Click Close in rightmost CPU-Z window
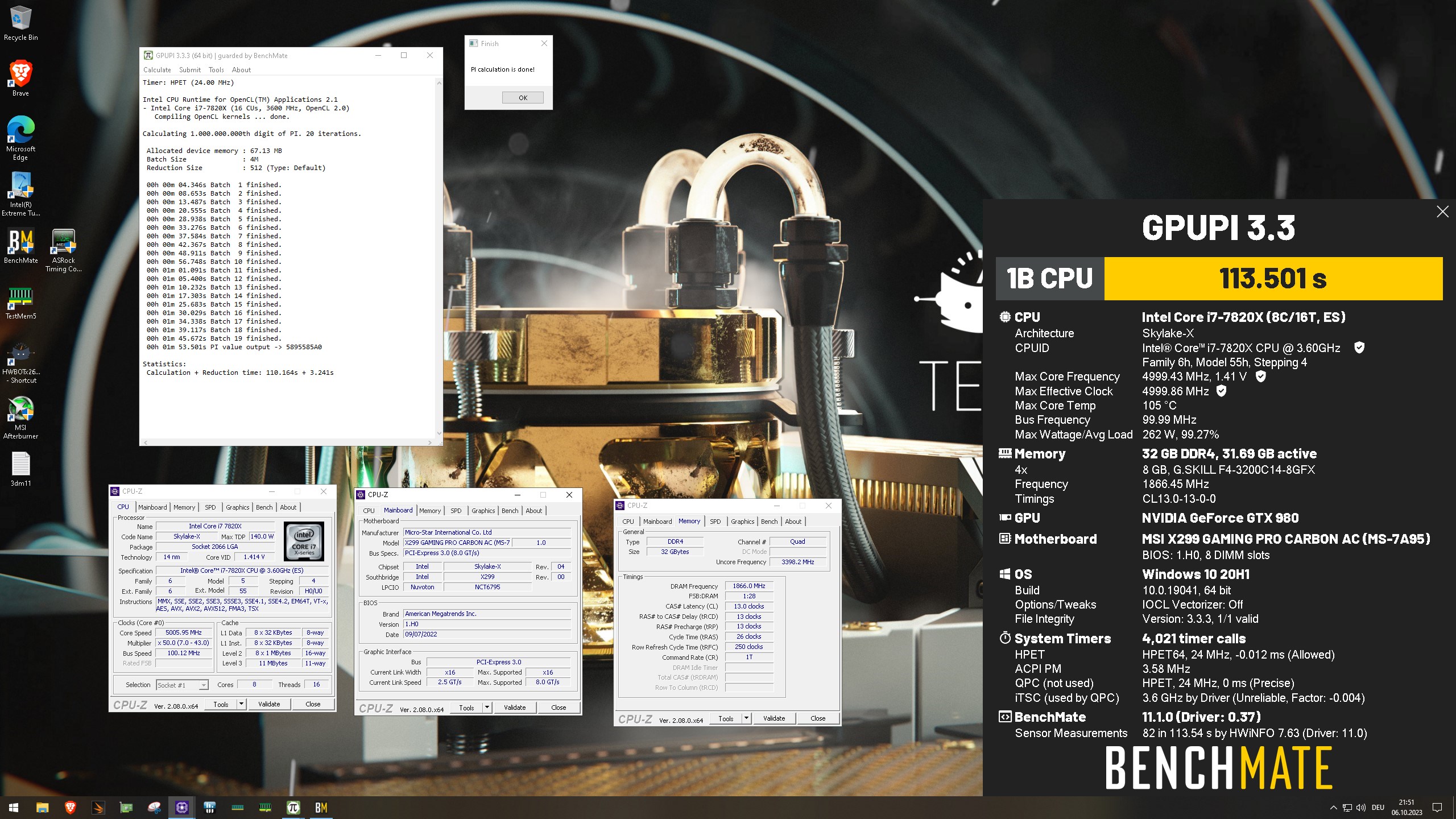 point(818,718)
